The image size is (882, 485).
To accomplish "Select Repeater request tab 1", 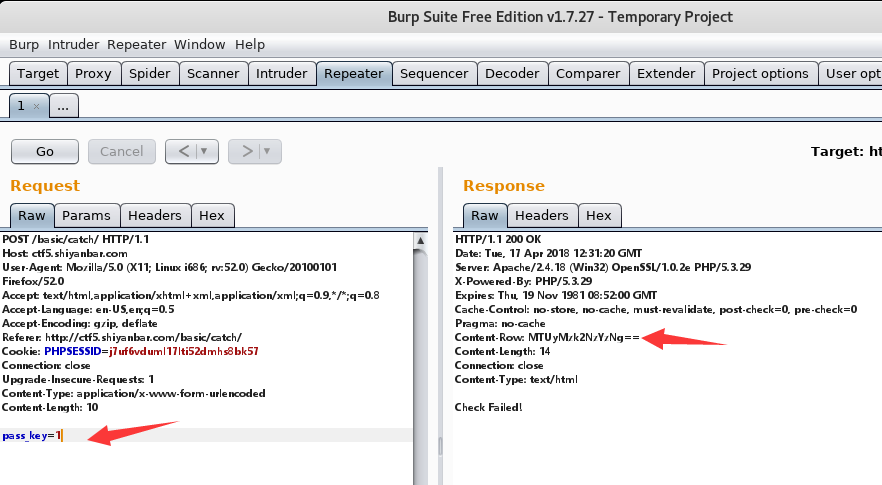I will pyautogui.click(x=21, y=106).
